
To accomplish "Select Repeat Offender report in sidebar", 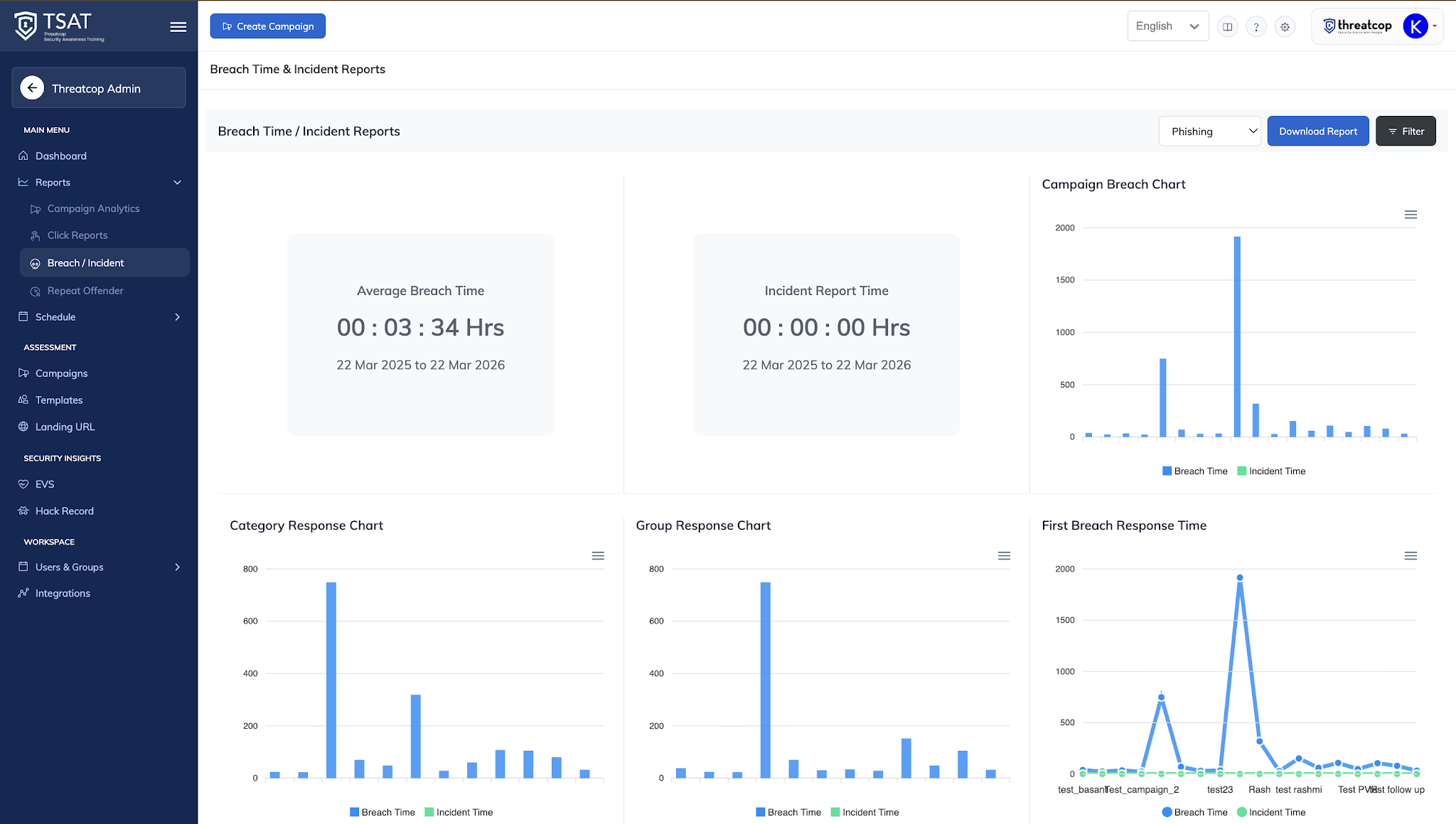I will click(85, 291).
